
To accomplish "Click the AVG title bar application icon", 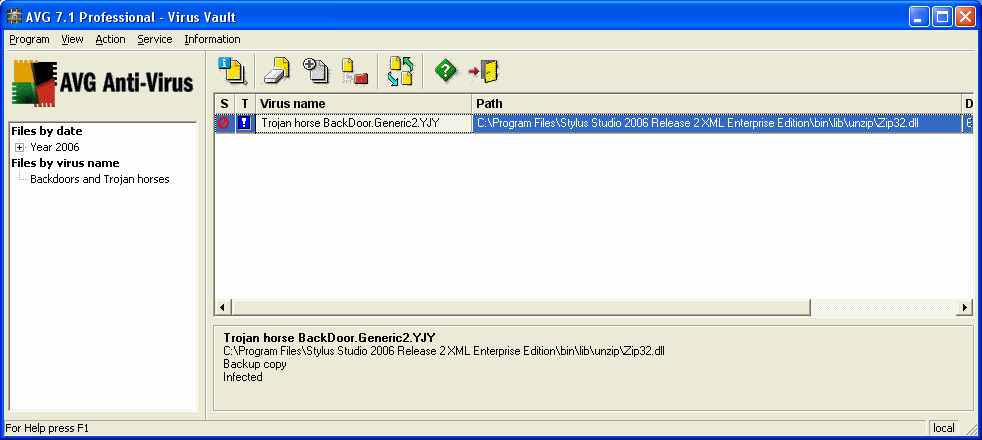I will pyautogui.click(x=14, y=17).
